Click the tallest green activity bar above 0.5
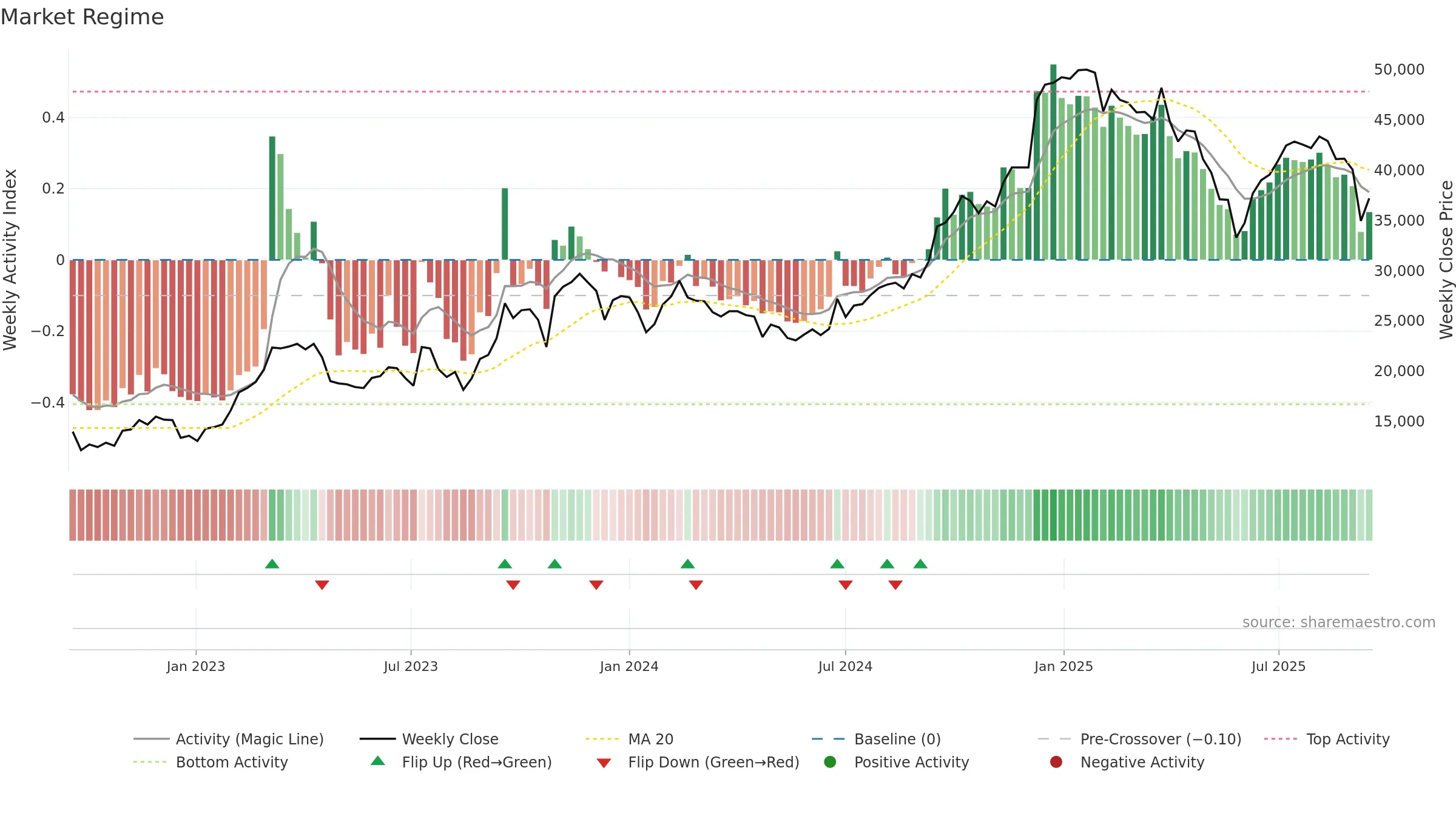Image resolution: width=1456 pixels, height=819 pixels. tap(1053, 162)
